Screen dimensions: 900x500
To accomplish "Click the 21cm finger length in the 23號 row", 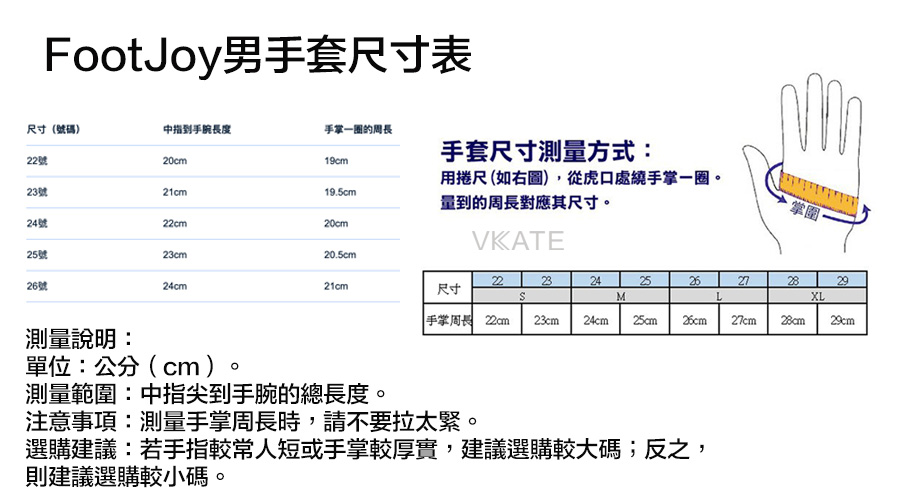I will click(x=174, y=192).
